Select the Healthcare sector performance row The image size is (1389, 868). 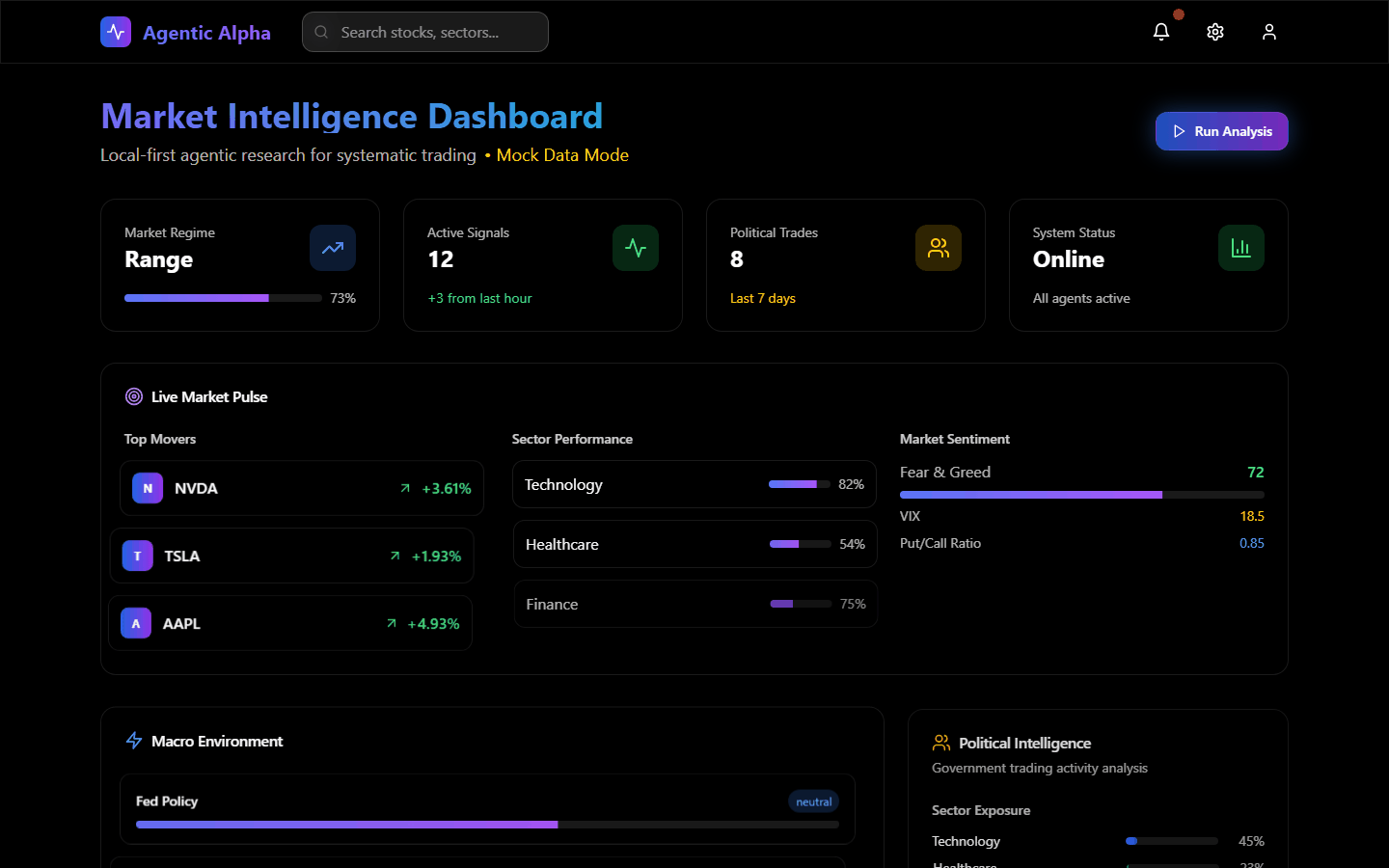point(695,544)
